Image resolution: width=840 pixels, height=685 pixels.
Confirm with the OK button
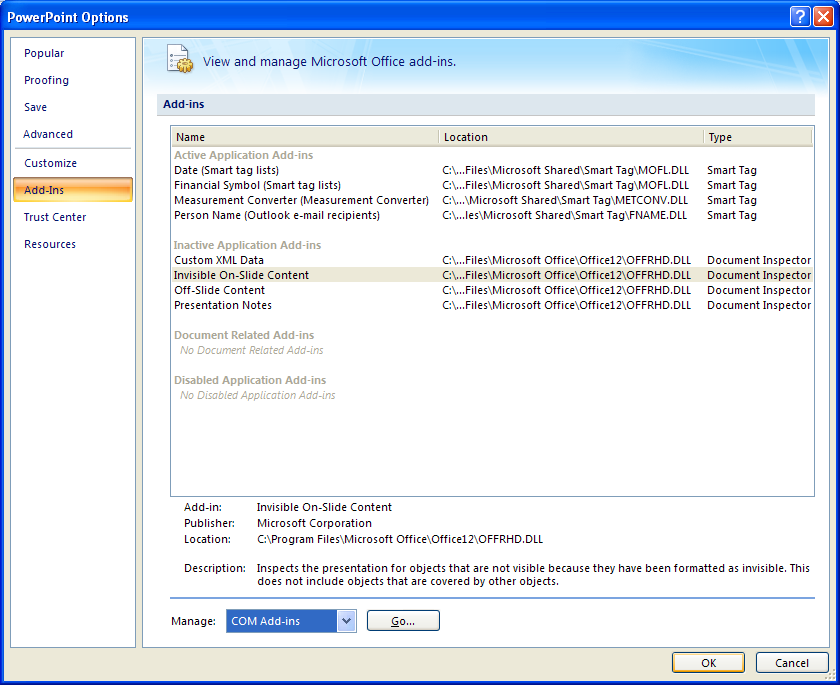point(708,663)
